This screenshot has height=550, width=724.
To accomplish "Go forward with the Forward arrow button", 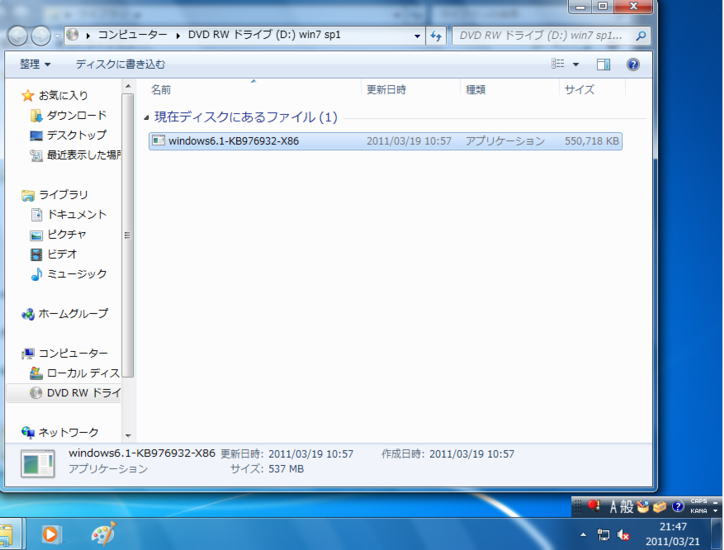I will click(41, 36).
